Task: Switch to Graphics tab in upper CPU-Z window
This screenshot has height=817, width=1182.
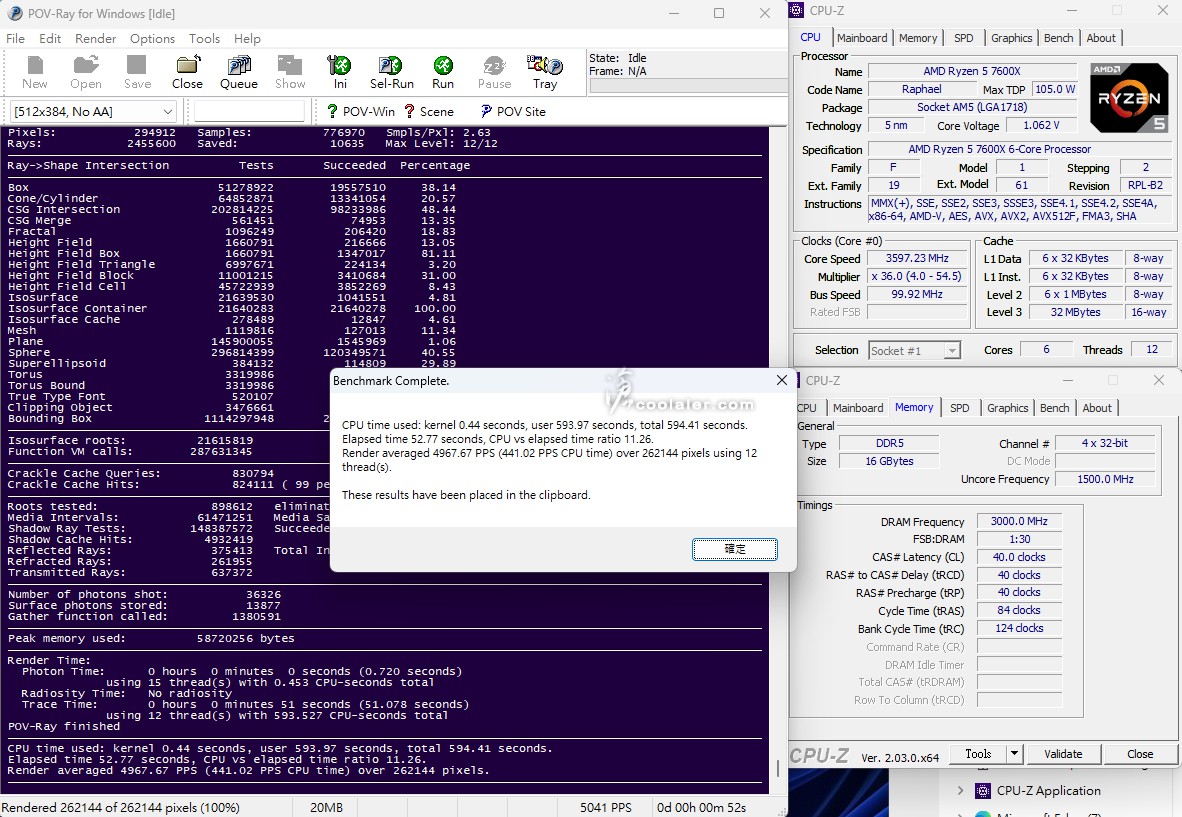Action: (1012, 38)
